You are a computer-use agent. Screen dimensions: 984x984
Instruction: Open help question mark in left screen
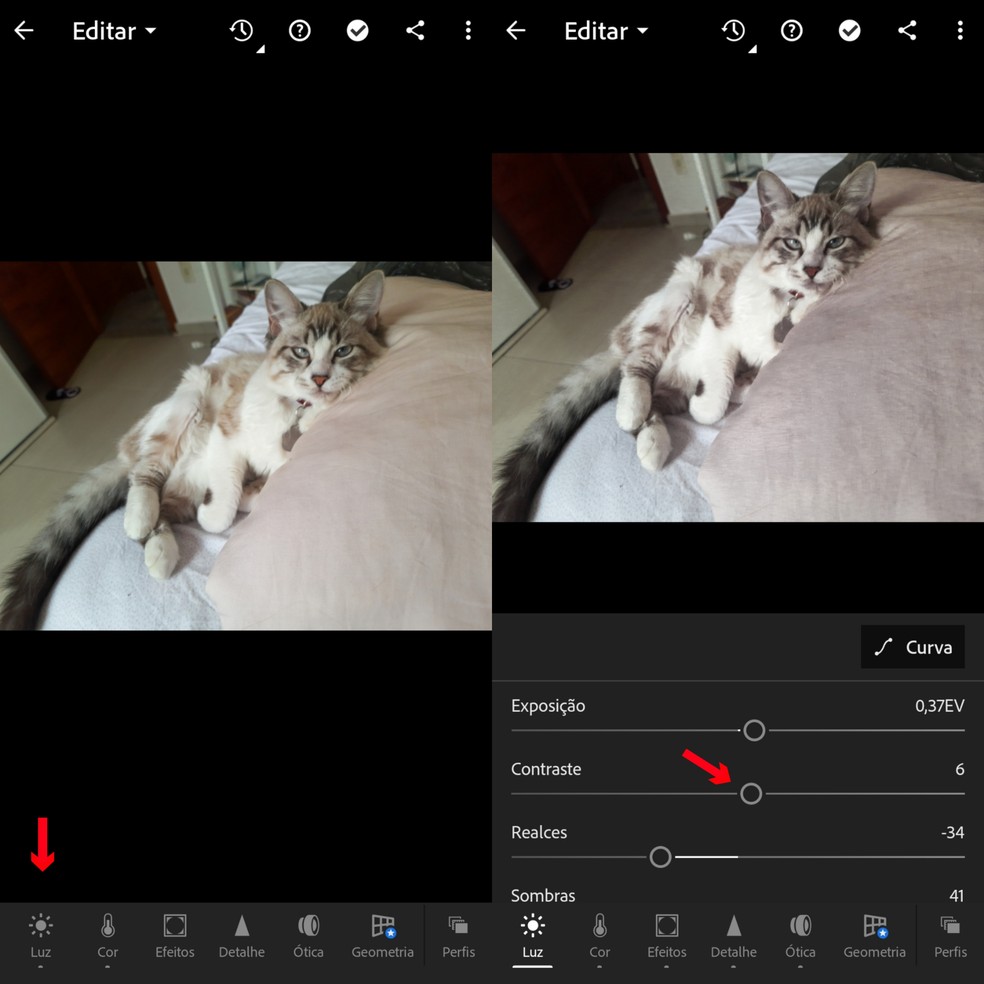tap(300, 30)
